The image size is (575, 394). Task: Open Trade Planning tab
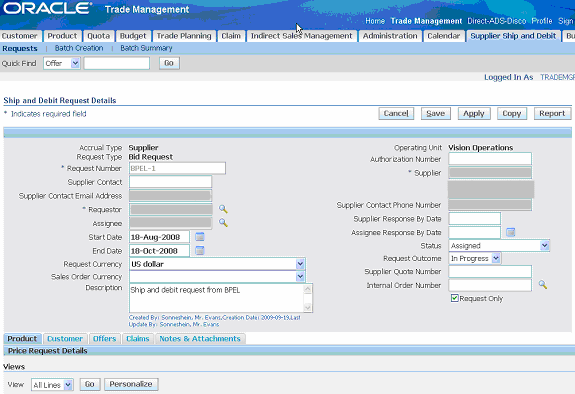click(x=184, y=36)
